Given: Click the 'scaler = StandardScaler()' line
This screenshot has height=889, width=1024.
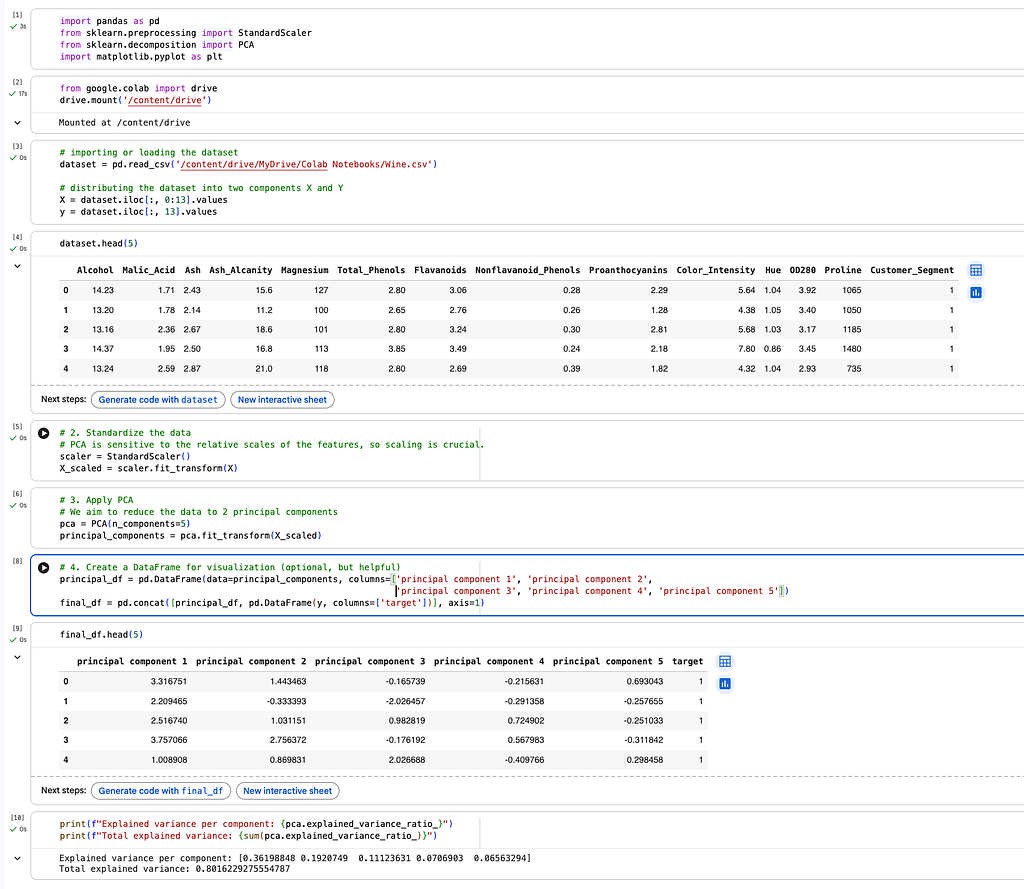Looking at the screenshot, I should pos(125,457).
